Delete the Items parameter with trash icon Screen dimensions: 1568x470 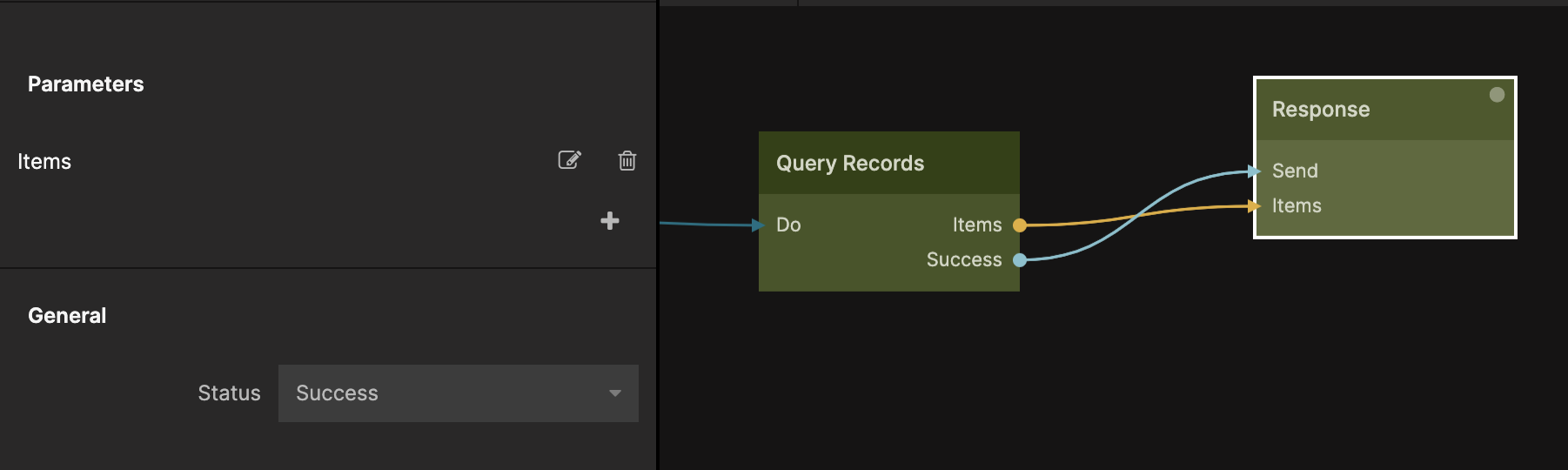point(627,161)
